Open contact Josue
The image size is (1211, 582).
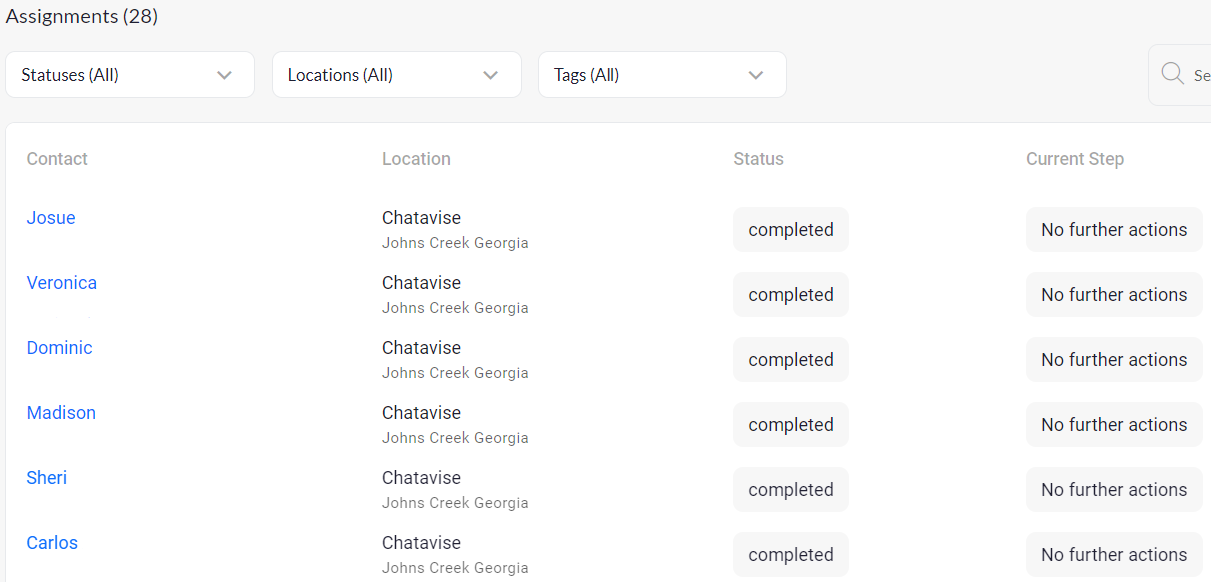click(51, 218)
